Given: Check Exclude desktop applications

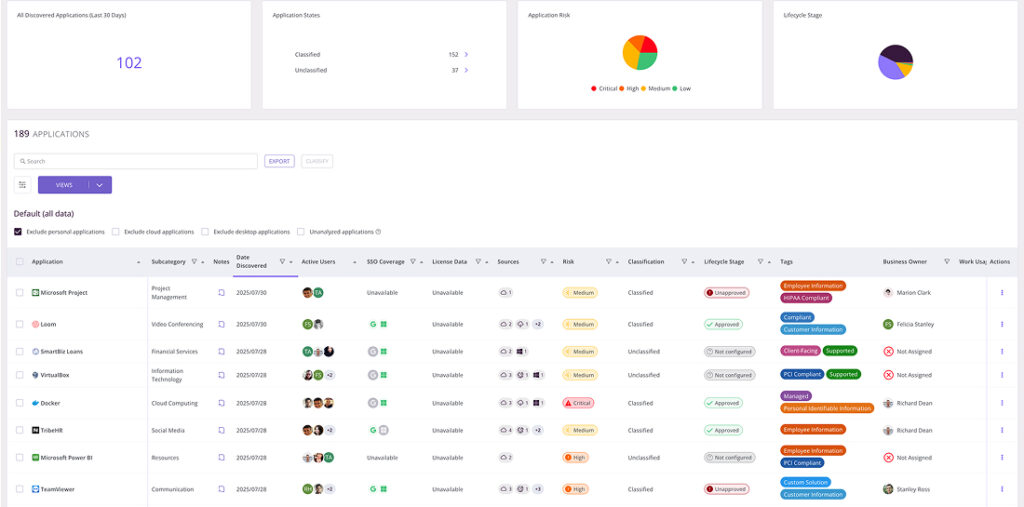Looking at the screenshot, I should pyautogui.click(x=205, y=231).
